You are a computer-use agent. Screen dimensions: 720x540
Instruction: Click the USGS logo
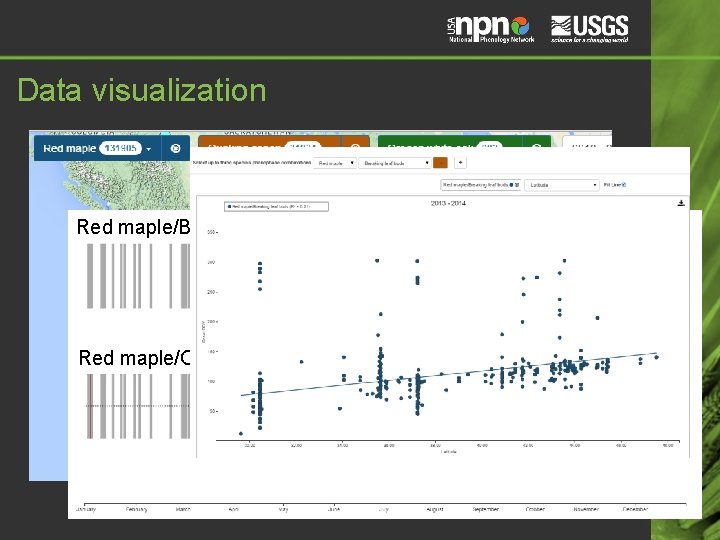[590, 29]
